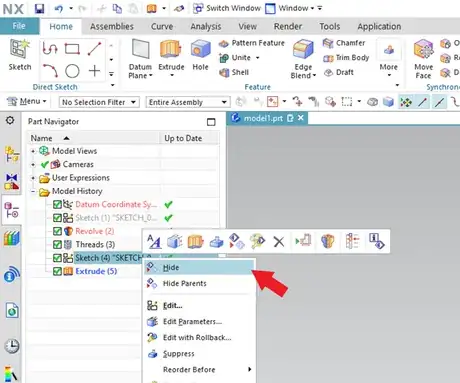Click the Rename icon in popup toolbar

point(154,241)
